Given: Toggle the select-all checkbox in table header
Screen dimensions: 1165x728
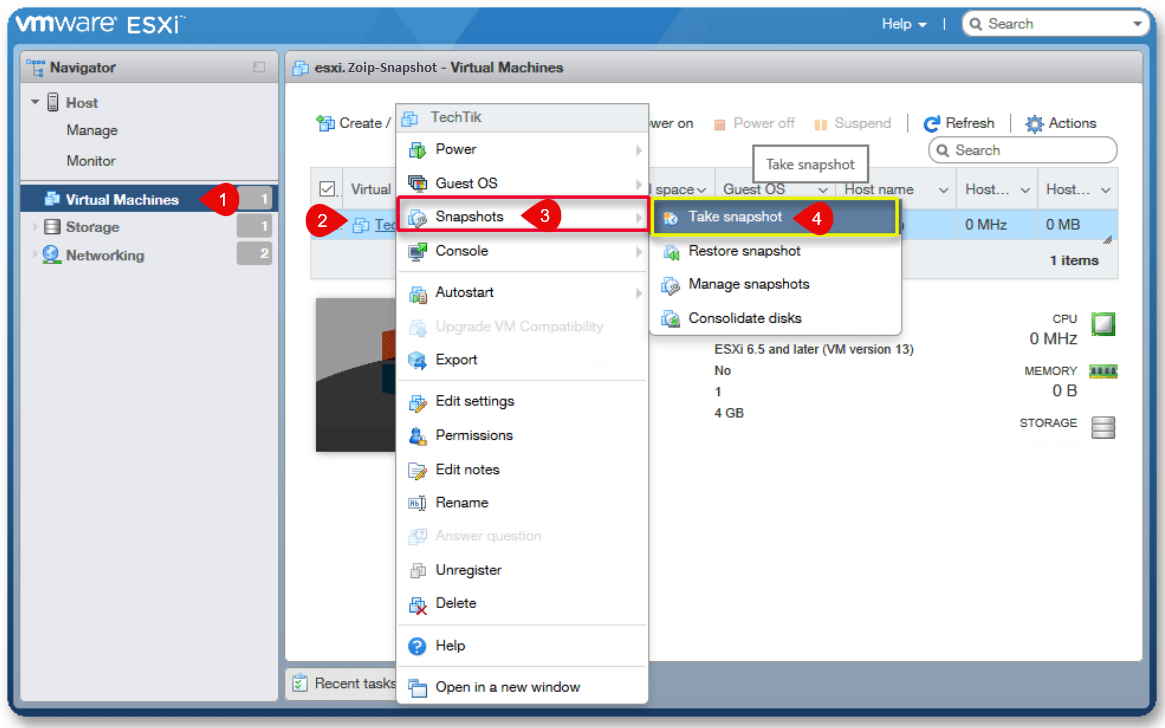Looking at the screenshot, I should 327,189.
